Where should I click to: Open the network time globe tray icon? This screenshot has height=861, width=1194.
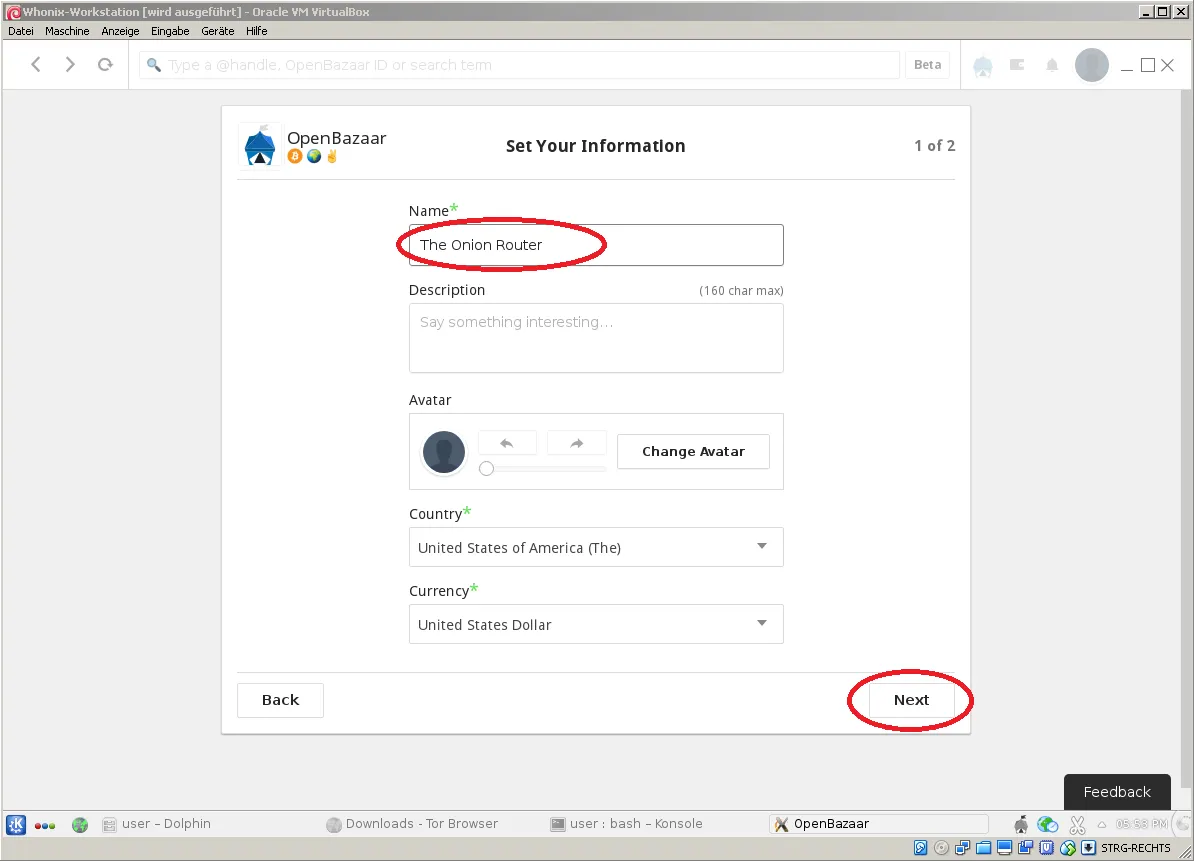pos(1048,824)
